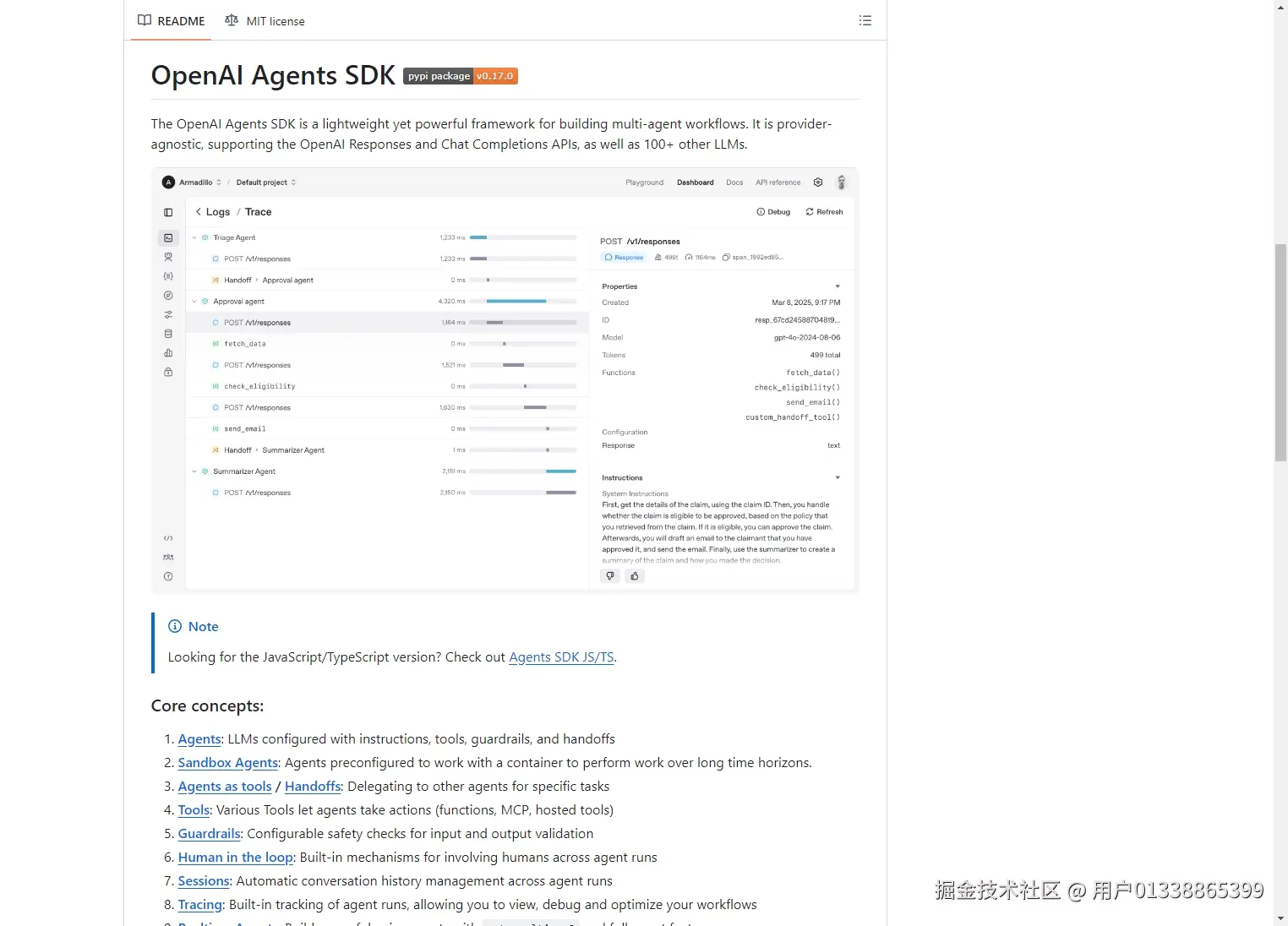Click the help question-mark sidebar icon
Screen dimensions: 1288x926
click(168, 576)
